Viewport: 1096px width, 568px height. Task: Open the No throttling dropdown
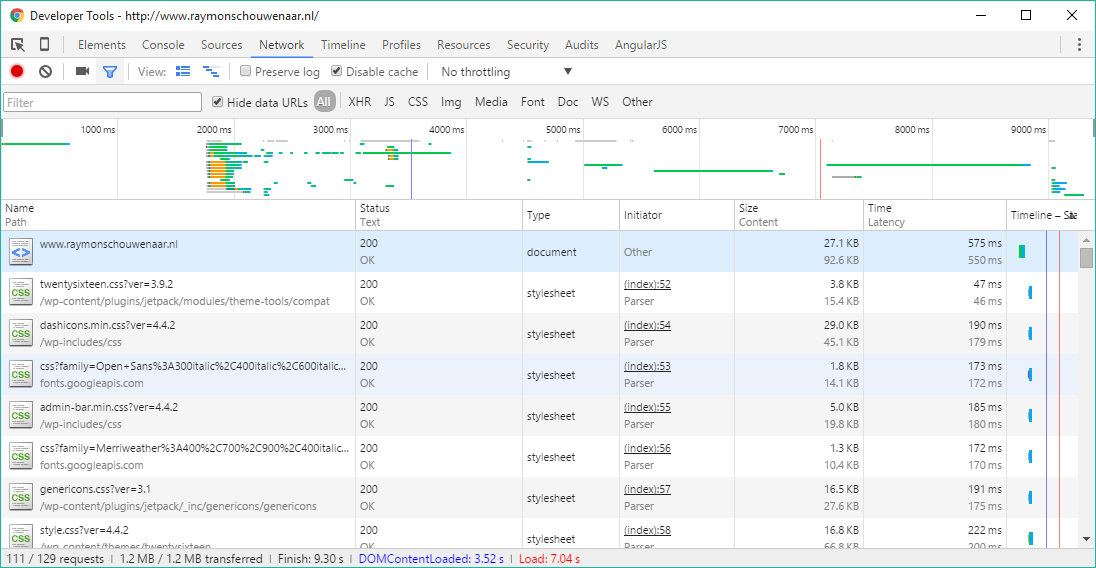tap(507, 71)
